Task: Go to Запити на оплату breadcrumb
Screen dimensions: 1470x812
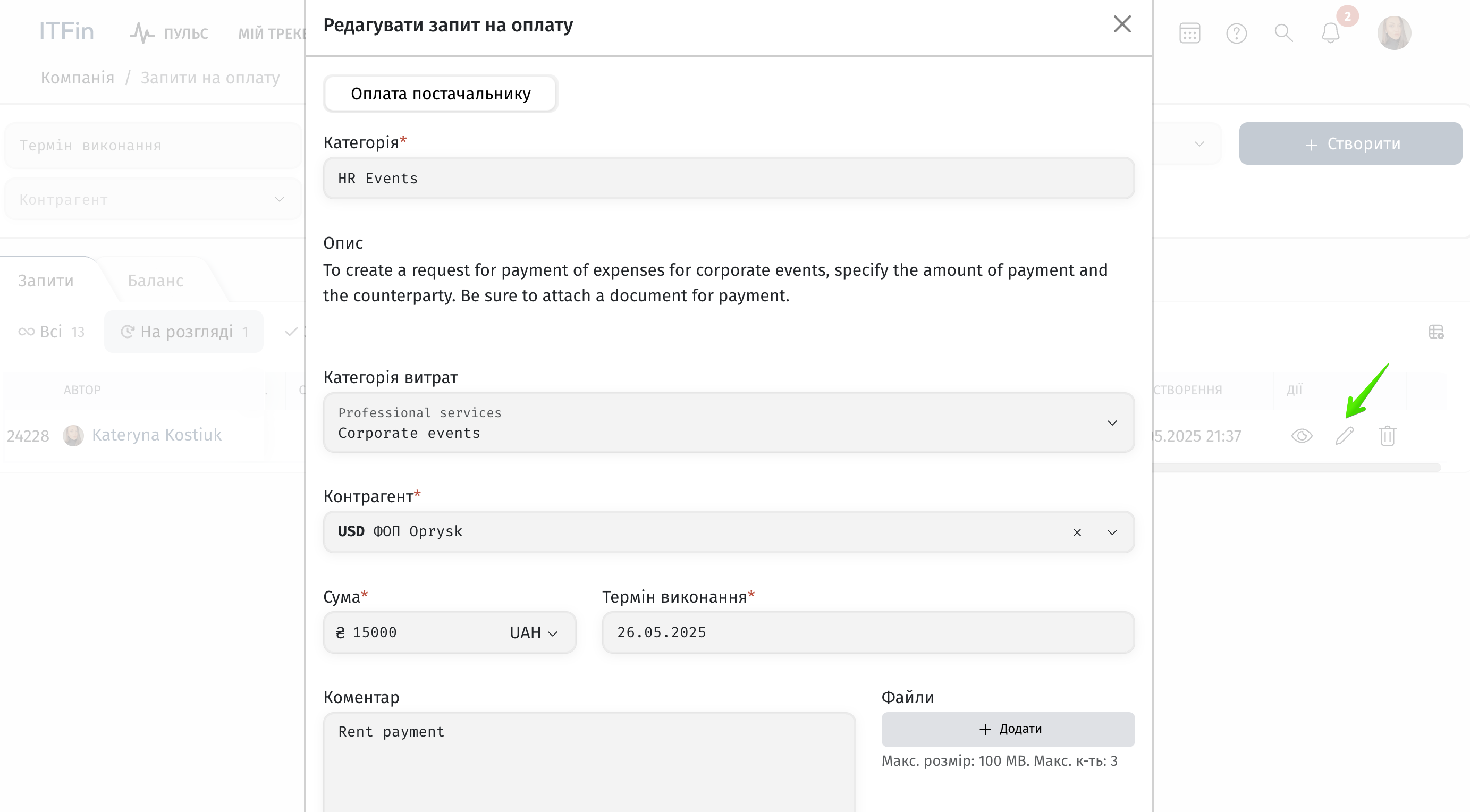Action: coord(210,78)
